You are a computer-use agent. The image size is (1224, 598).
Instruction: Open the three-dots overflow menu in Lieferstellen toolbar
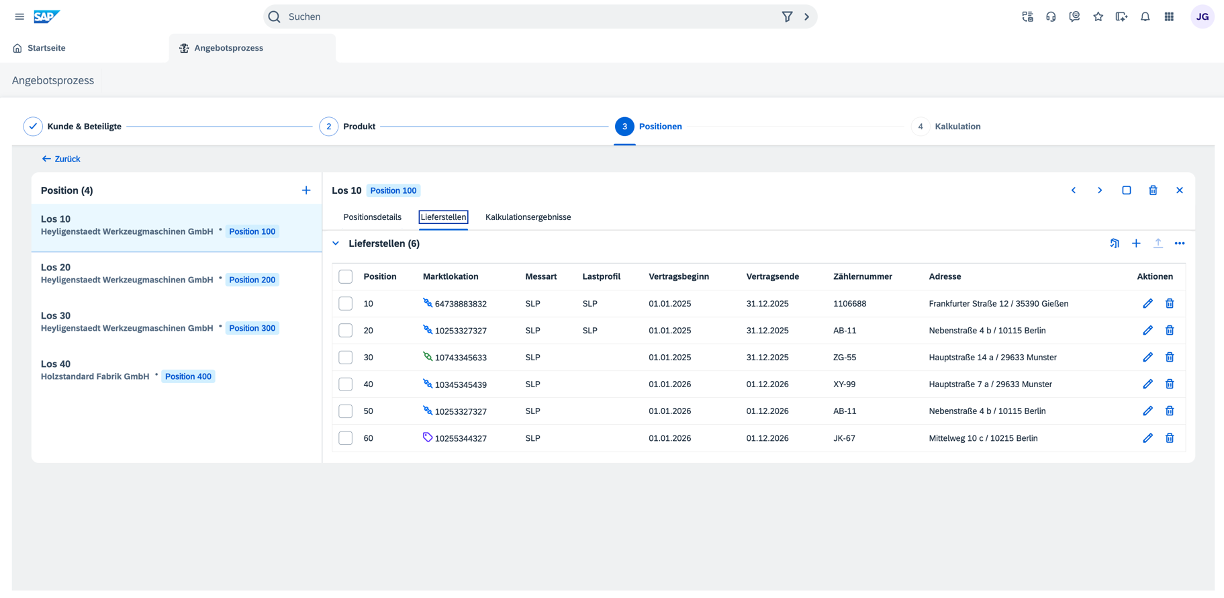click(x=1180, y=243)
